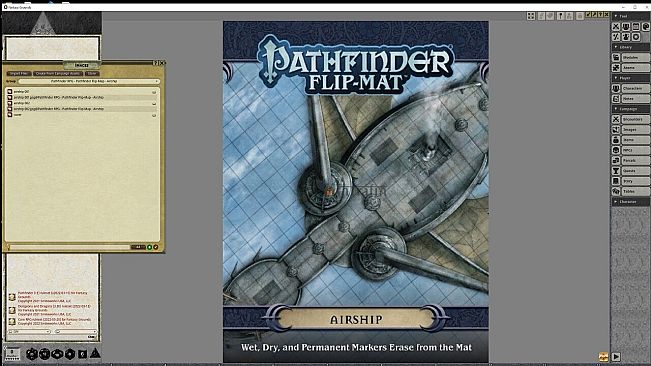Viewport: 651px width, 366px height.
Task: Pick the d8 die
Action: point(70,354)
